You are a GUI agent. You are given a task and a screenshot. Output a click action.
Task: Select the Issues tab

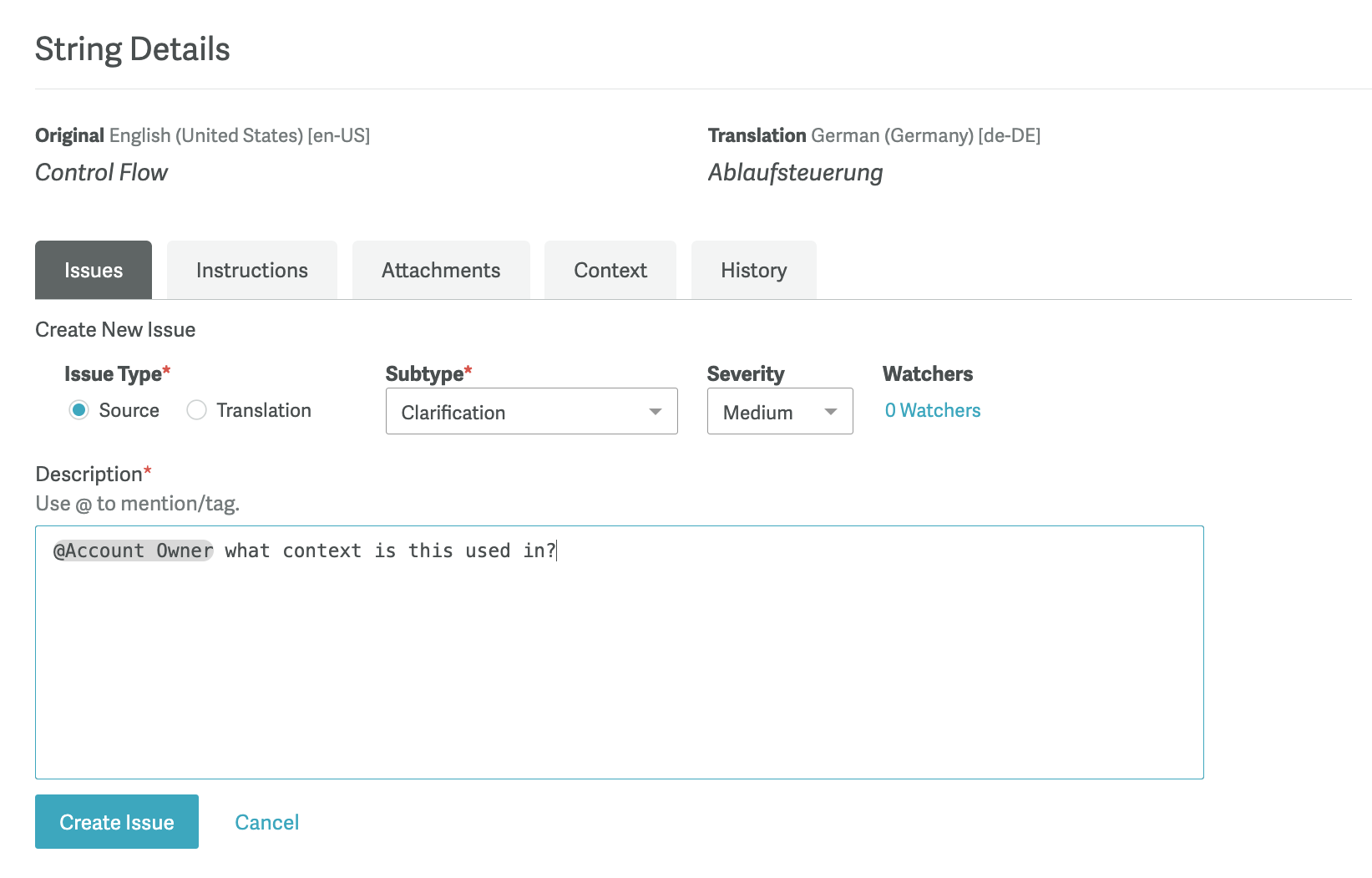tap(94, 271)
